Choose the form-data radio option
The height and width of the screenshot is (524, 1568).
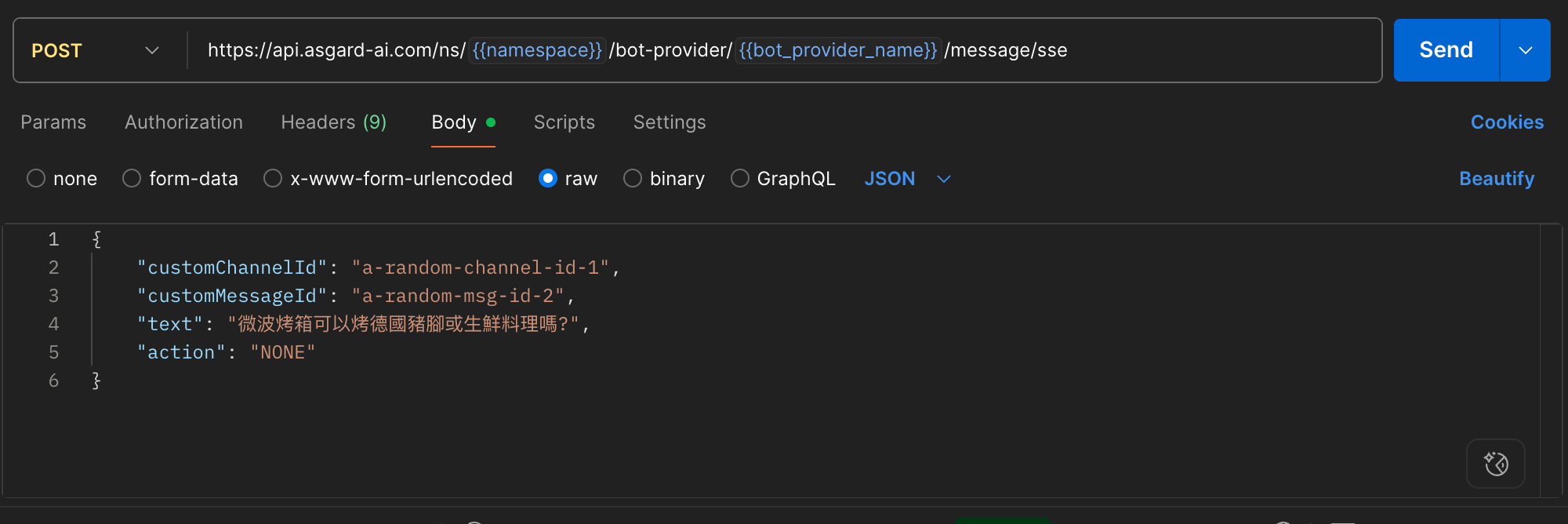pyautogui.click(x=132, y=179)
